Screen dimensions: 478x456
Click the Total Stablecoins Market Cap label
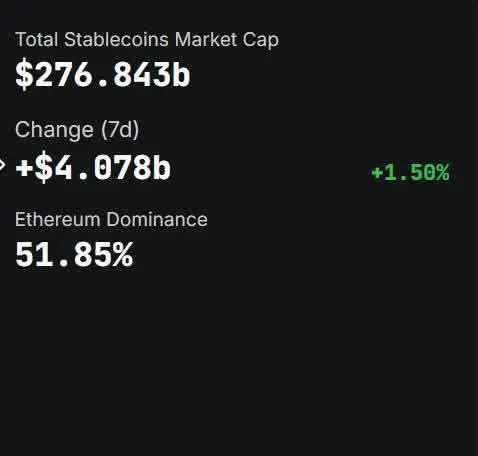point(147,40)
